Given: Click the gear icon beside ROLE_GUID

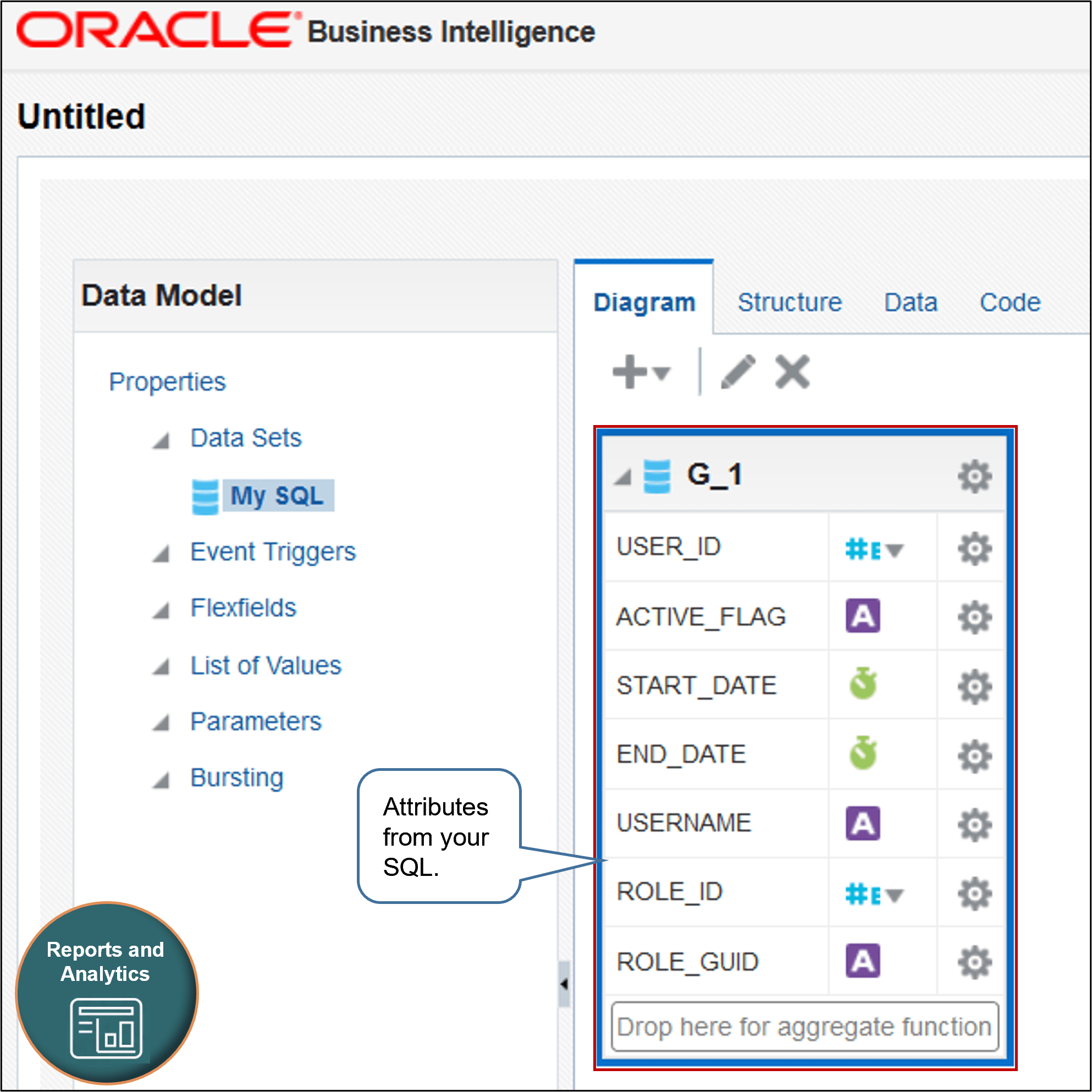Looking at the screenshot, I should pyautogui.click(x=973, y=961).
